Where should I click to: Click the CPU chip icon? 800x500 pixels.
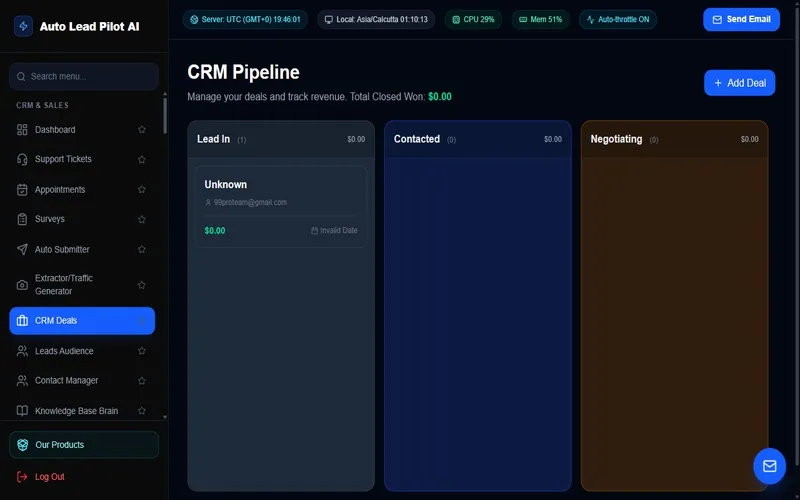pos(456,19)
